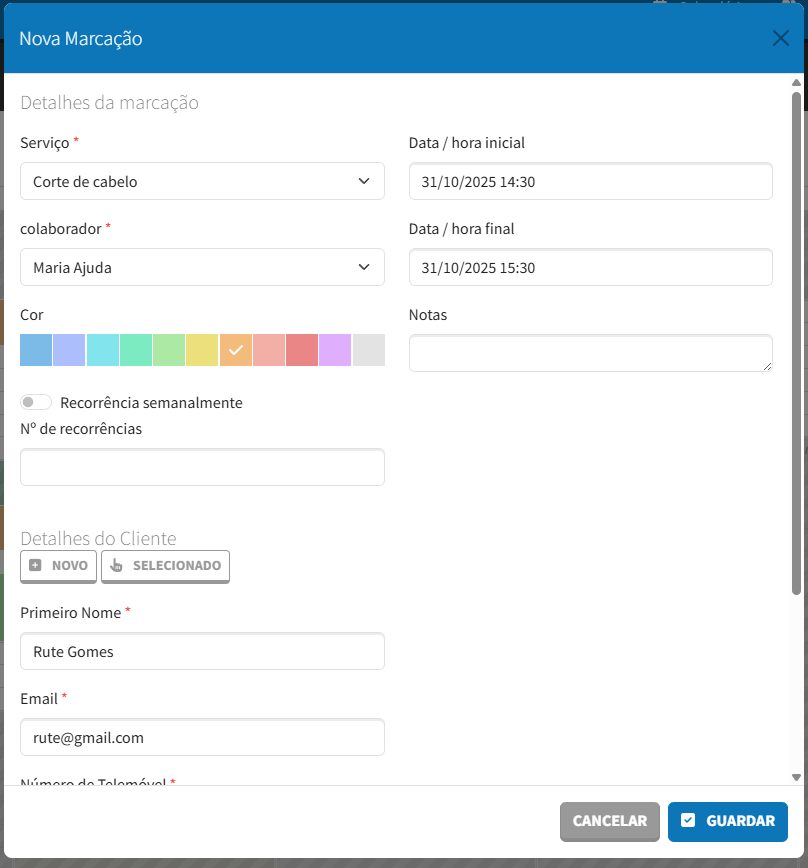Viewport: 808px width, 868px height.
Task: Click the scrollbar down arrow
Action: coord(796,777)
